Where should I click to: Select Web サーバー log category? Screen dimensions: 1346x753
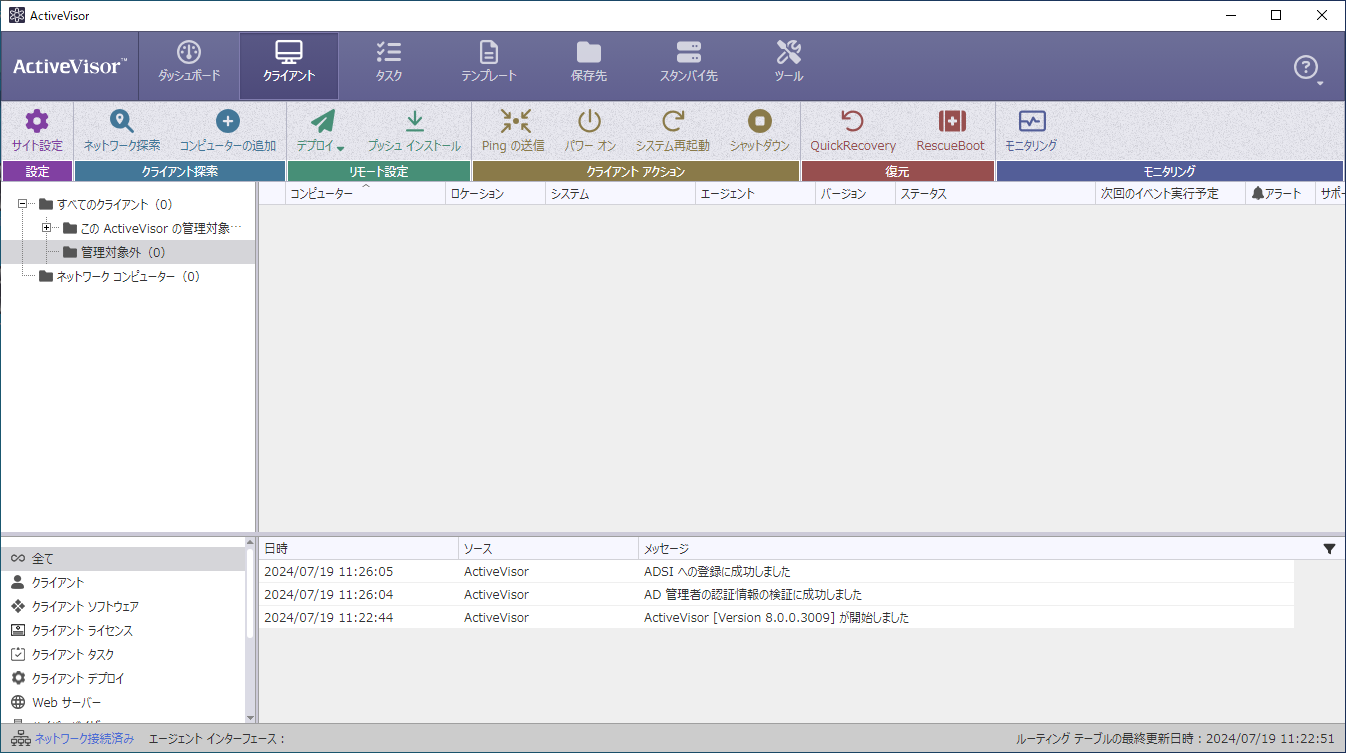(122, 702)
